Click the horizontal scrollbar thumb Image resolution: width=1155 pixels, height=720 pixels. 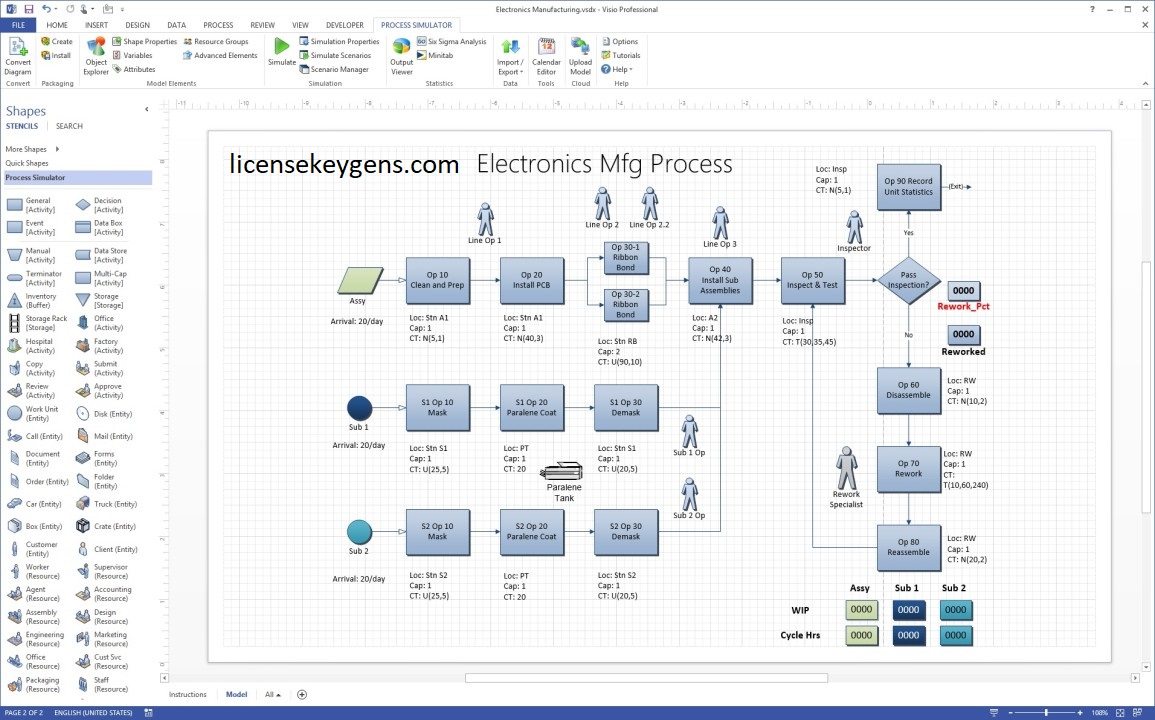[x=646, y=678]
